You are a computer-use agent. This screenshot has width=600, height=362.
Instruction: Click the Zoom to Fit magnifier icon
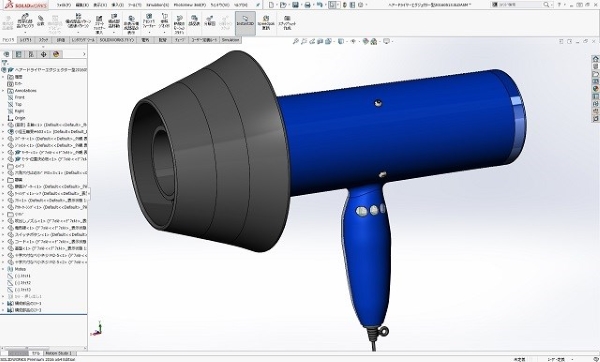(x=295, y=41)
